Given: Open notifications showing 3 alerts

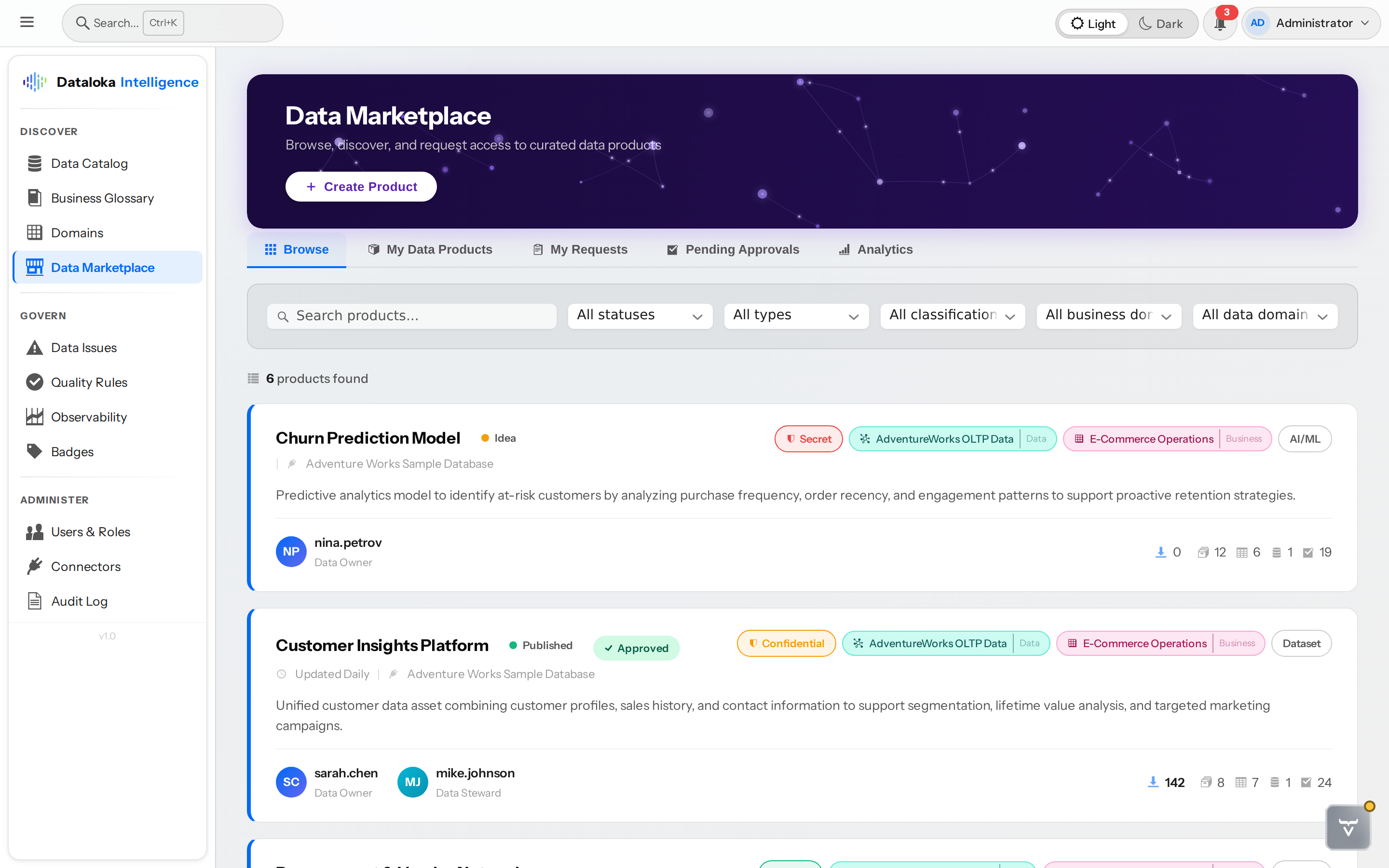Looking at the screenshot, I should click(1219, 23).
